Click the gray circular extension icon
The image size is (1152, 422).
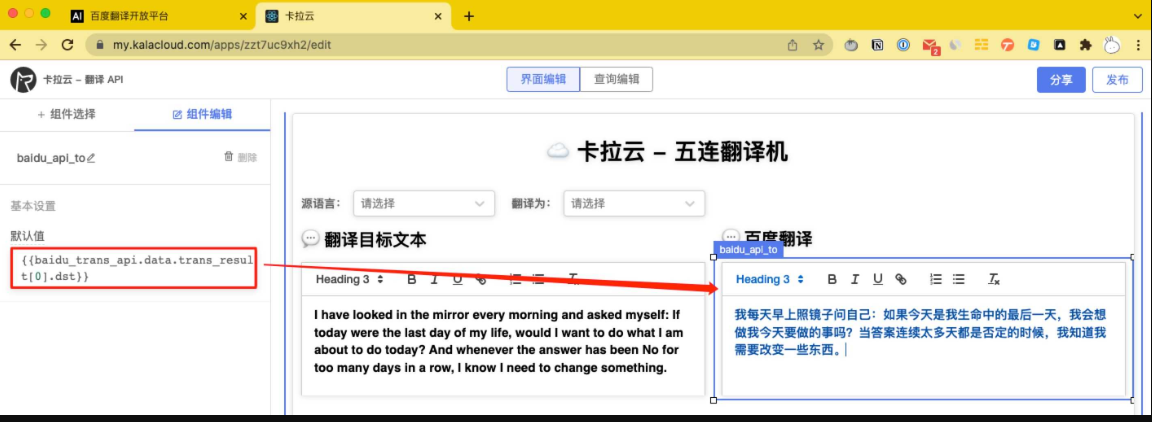coord(955,45)
